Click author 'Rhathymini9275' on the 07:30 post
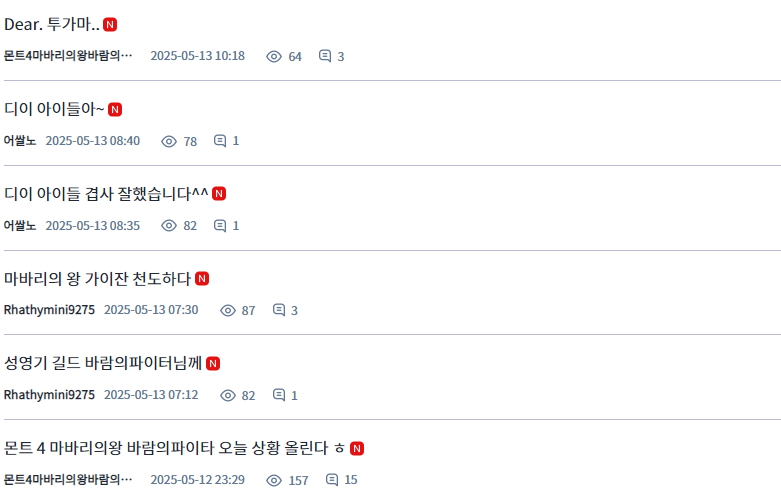Image resolution: width=781 pixels, height=502 pixels. point(49,310)
